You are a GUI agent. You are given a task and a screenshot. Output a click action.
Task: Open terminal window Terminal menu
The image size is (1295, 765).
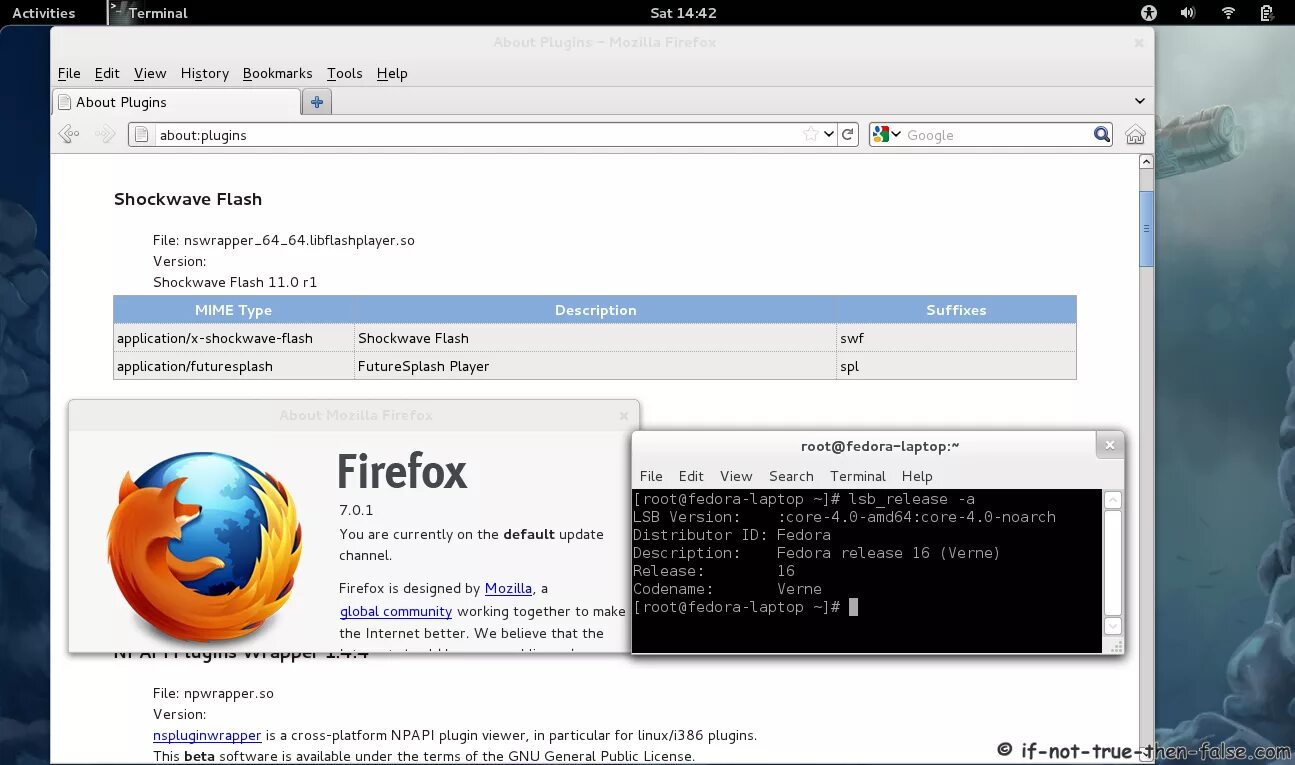858,476
